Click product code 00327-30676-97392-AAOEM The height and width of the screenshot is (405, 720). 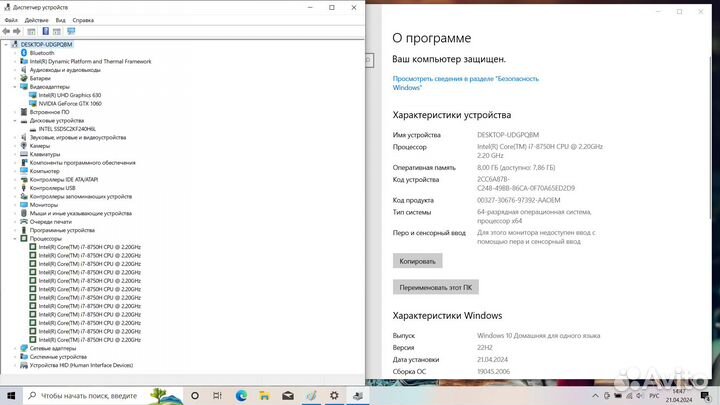518,200
